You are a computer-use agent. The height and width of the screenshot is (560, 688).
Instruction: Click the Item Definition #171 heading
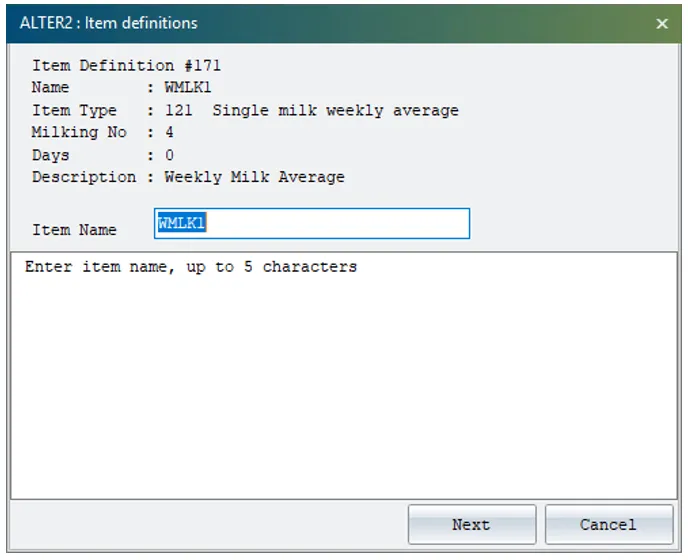click(126, 66)
